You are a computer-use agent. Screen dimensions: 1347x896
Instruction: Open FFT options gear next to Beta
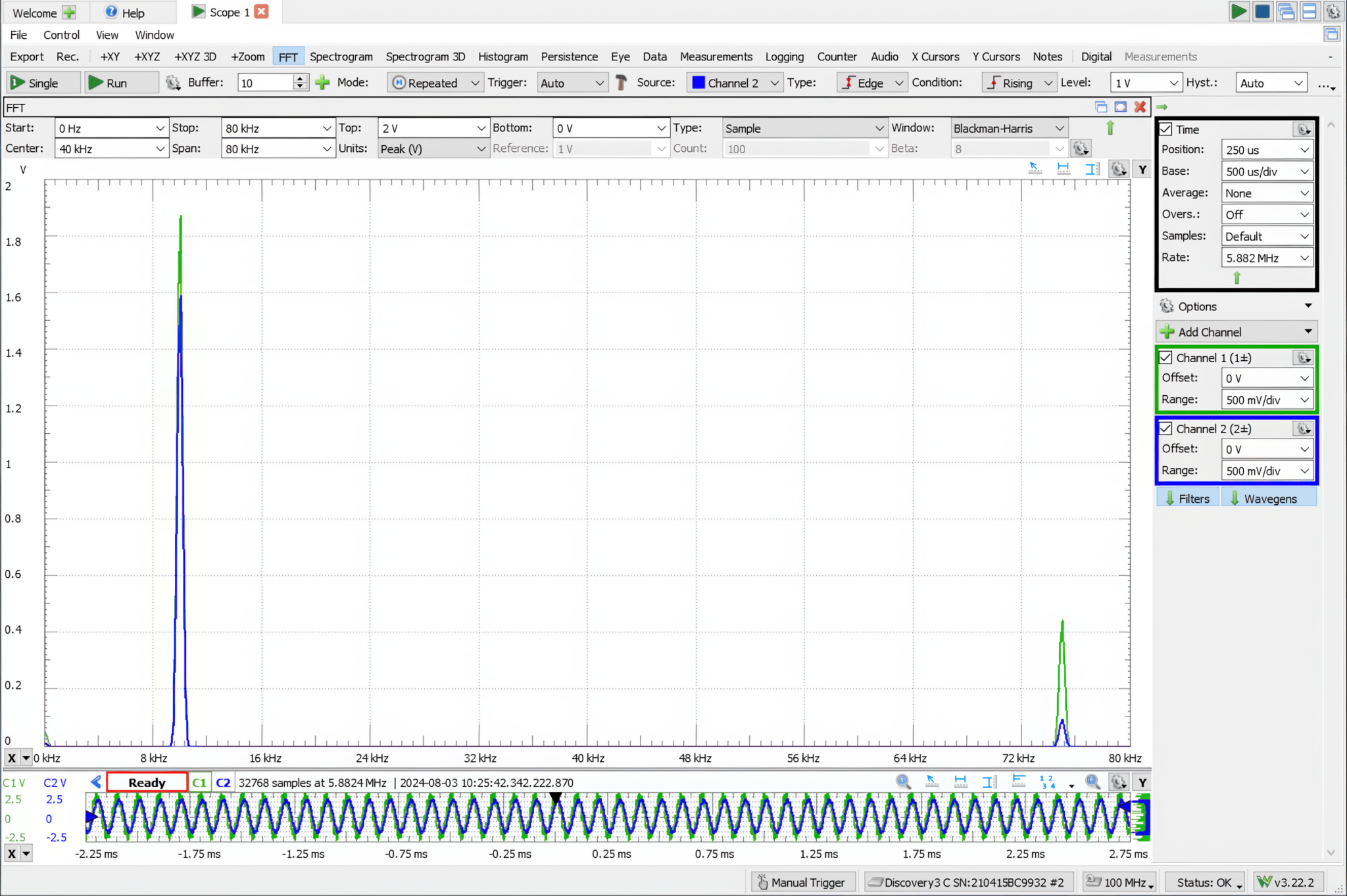click(1081, 149)
